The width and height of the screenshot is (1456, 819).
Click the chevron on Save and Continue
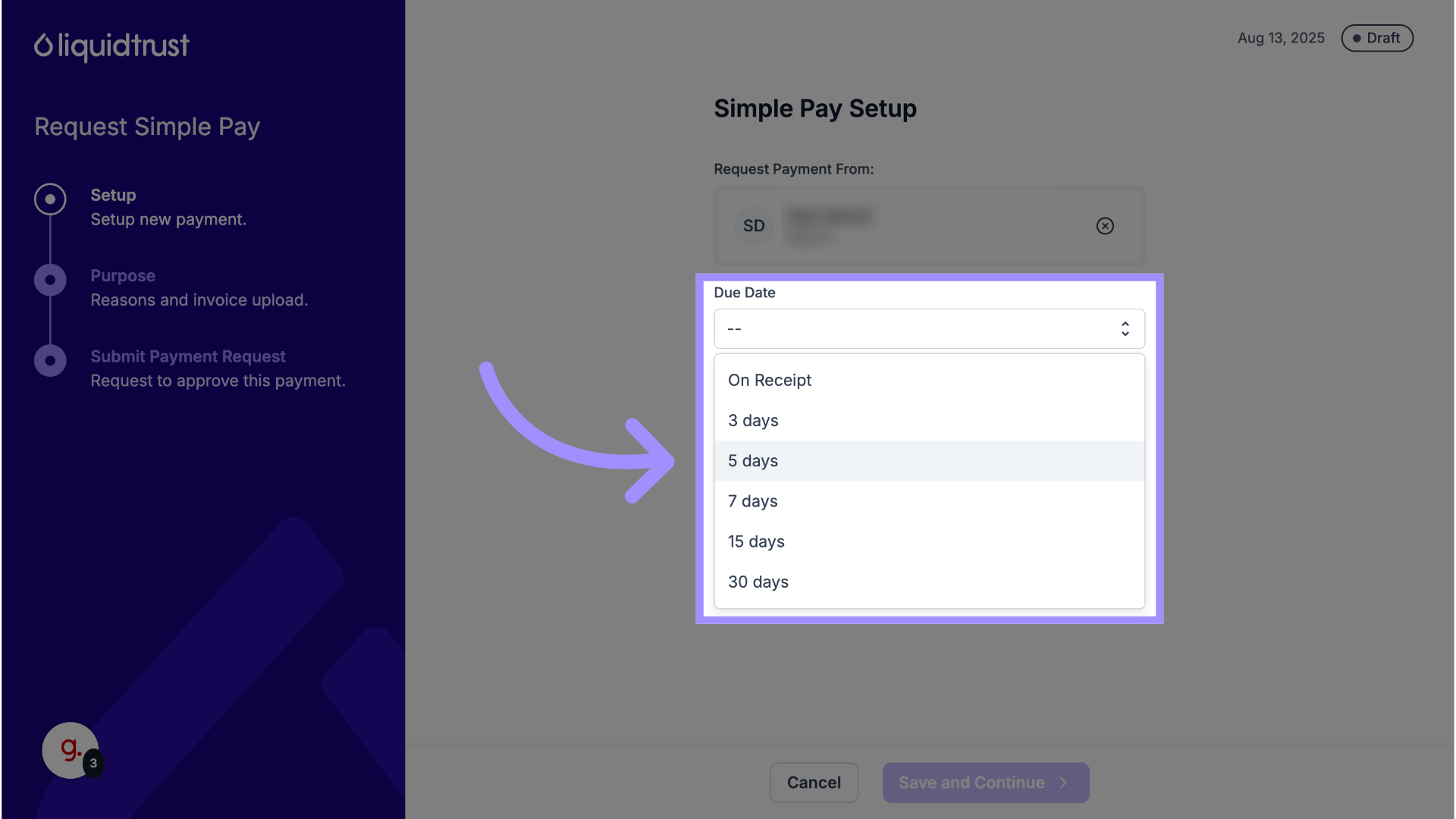pyautogui.click(x=1063, y=783)
